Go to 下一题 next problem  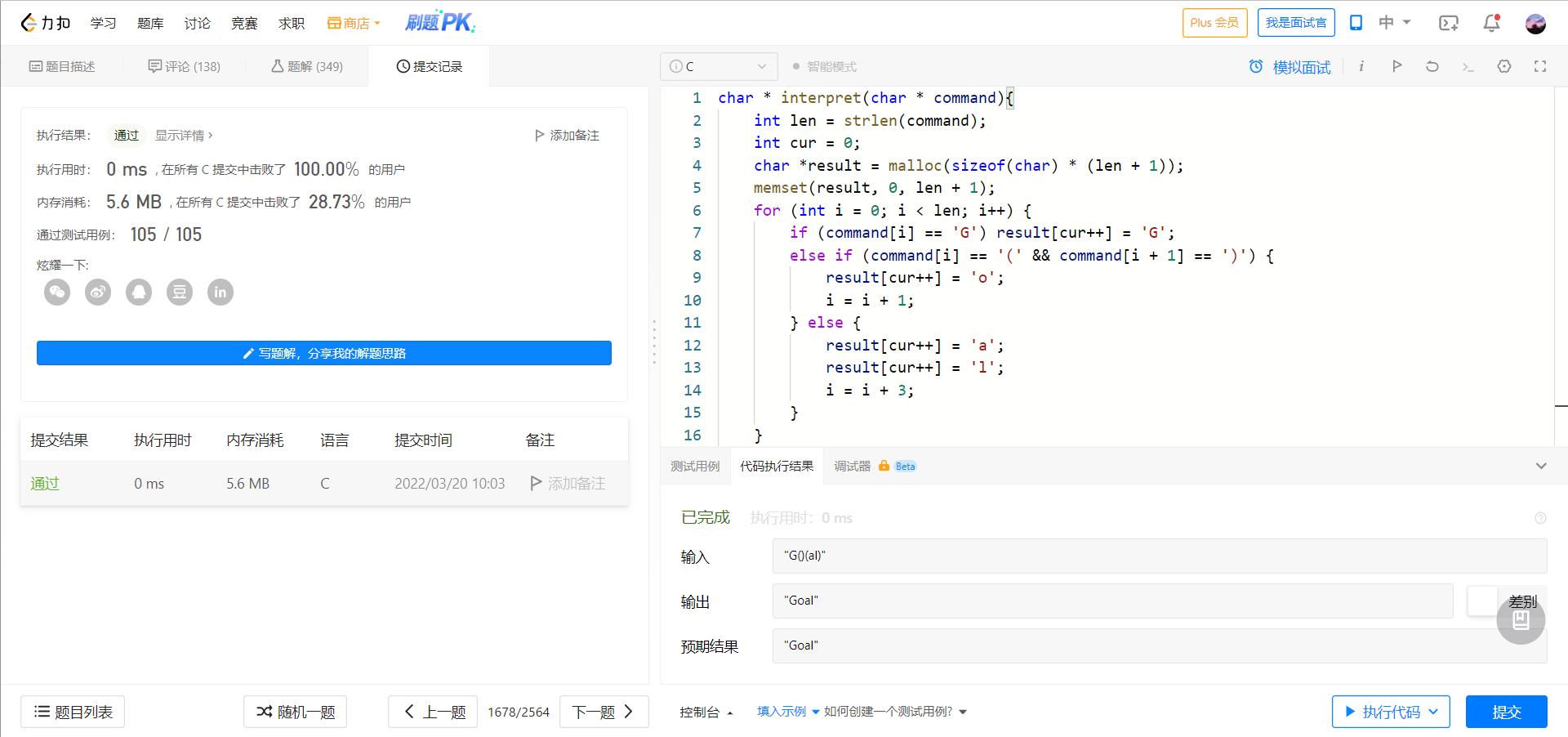point(604,712)
